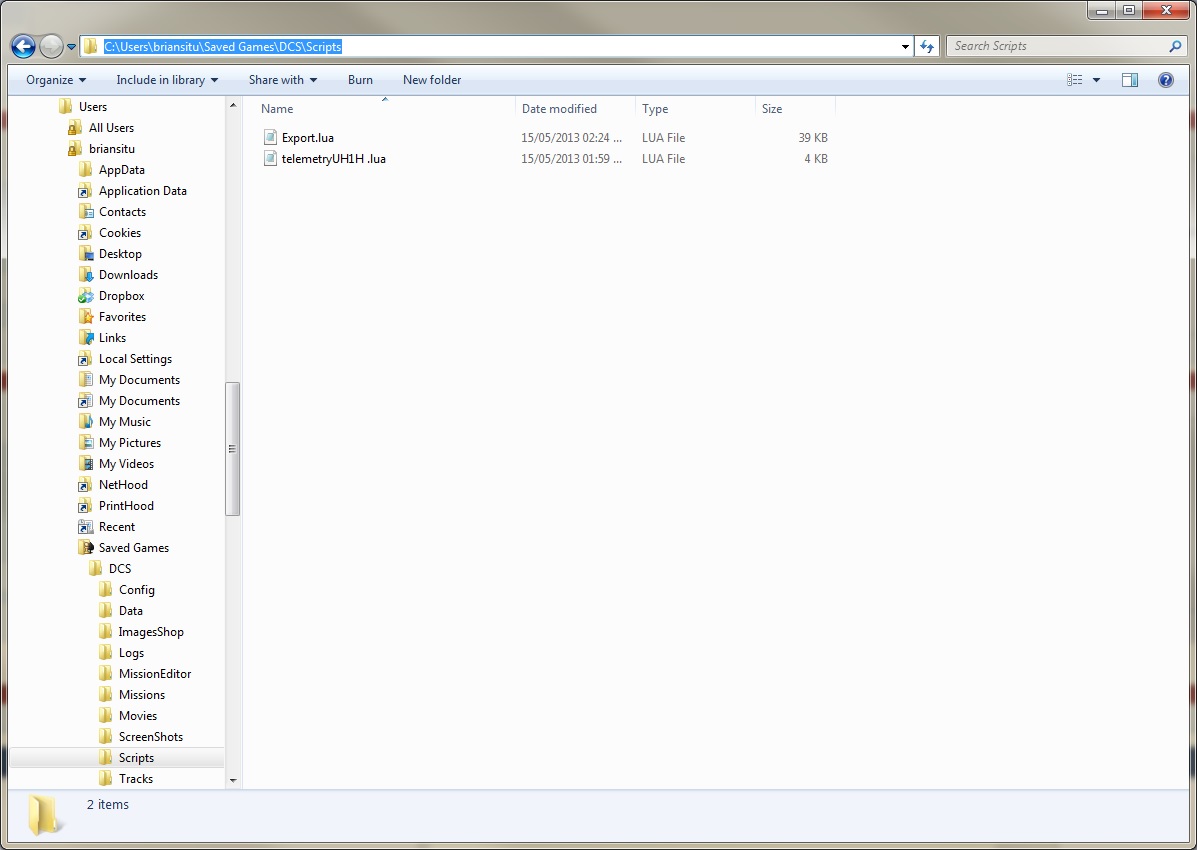
Task: Open the Share with menu
Action: pos(282,79)
